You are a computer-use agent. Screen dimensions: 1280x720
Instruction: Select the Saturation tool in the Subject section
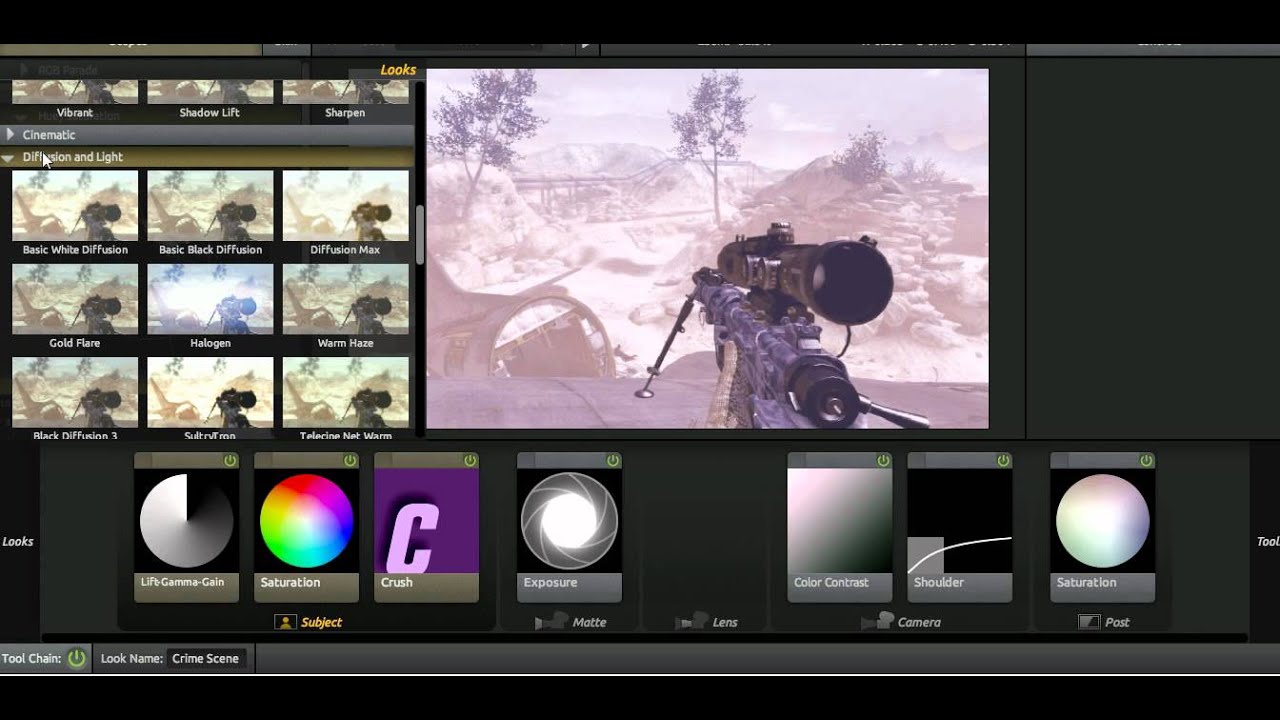pos(306,527)
